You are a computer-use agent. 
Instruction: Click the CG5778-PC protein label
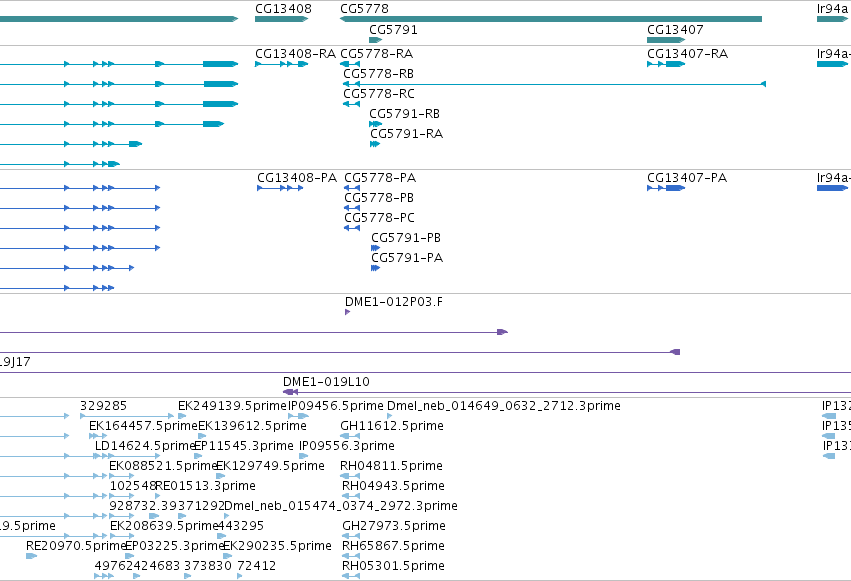coord(379,218)
